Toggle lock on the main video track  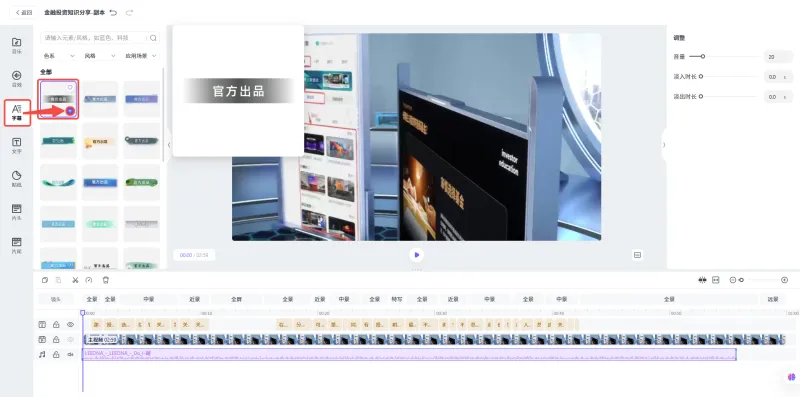pyautogui.click(x=56, y=339)
